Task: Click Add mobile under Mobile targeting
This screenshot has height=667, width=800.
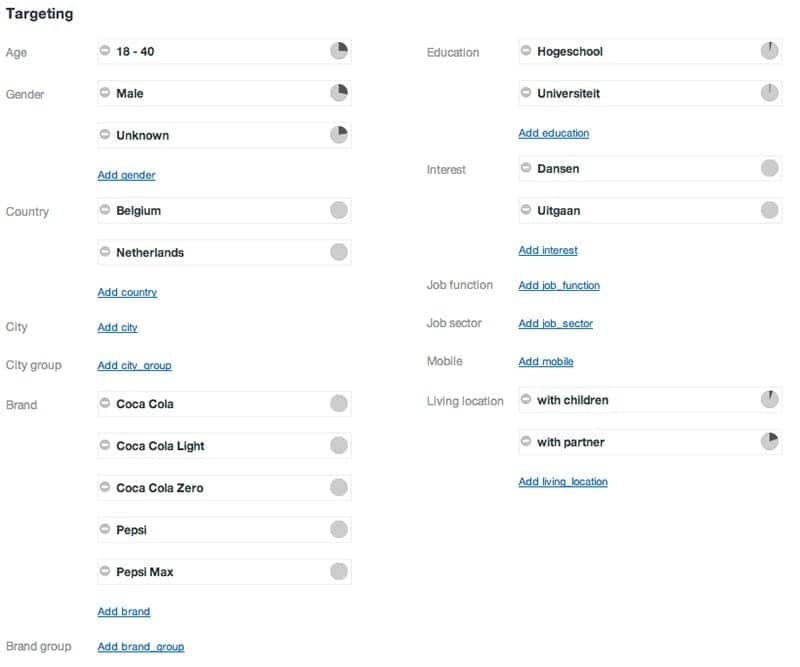Action: point(545,361)
